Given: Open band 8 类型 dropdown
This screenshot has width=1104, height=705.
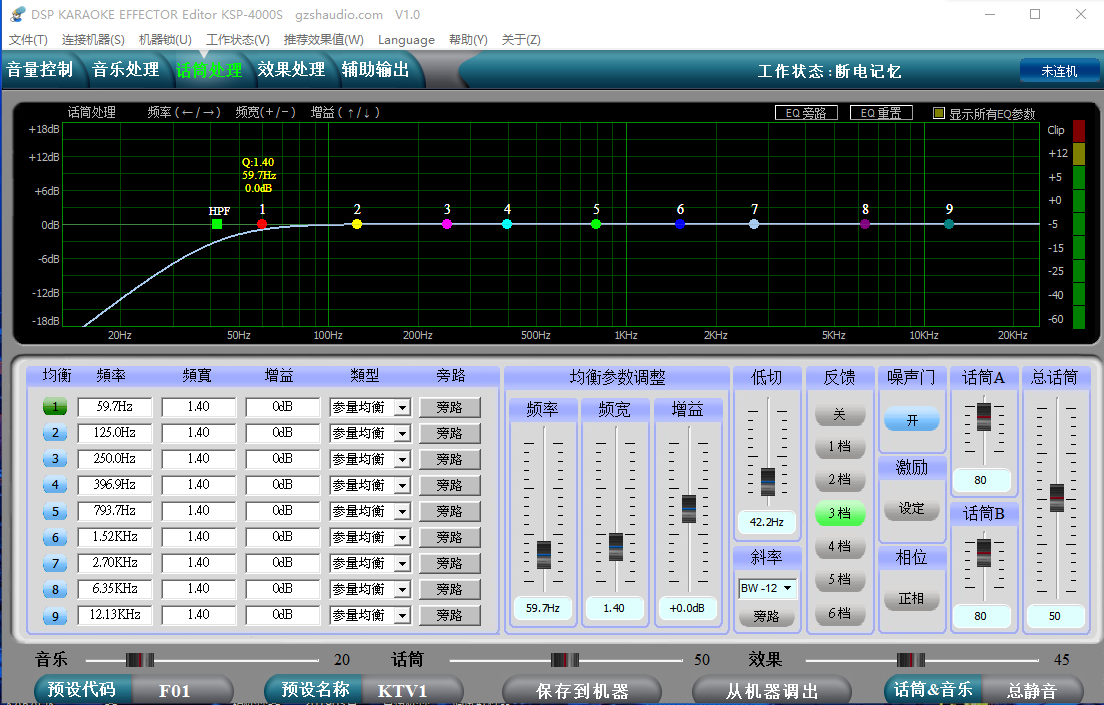Looking at the screenshot, I should point(402,589).
